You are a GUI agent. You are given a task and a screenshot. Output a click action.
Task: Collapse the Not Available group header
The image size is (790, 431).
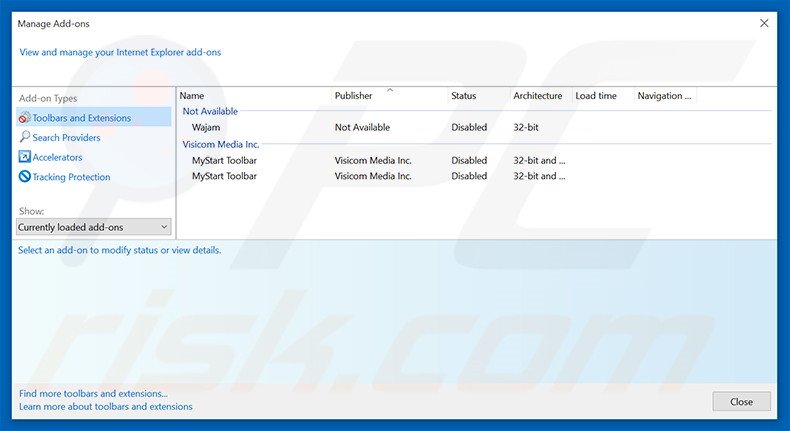pyautogui.click(x=210, y=111)
